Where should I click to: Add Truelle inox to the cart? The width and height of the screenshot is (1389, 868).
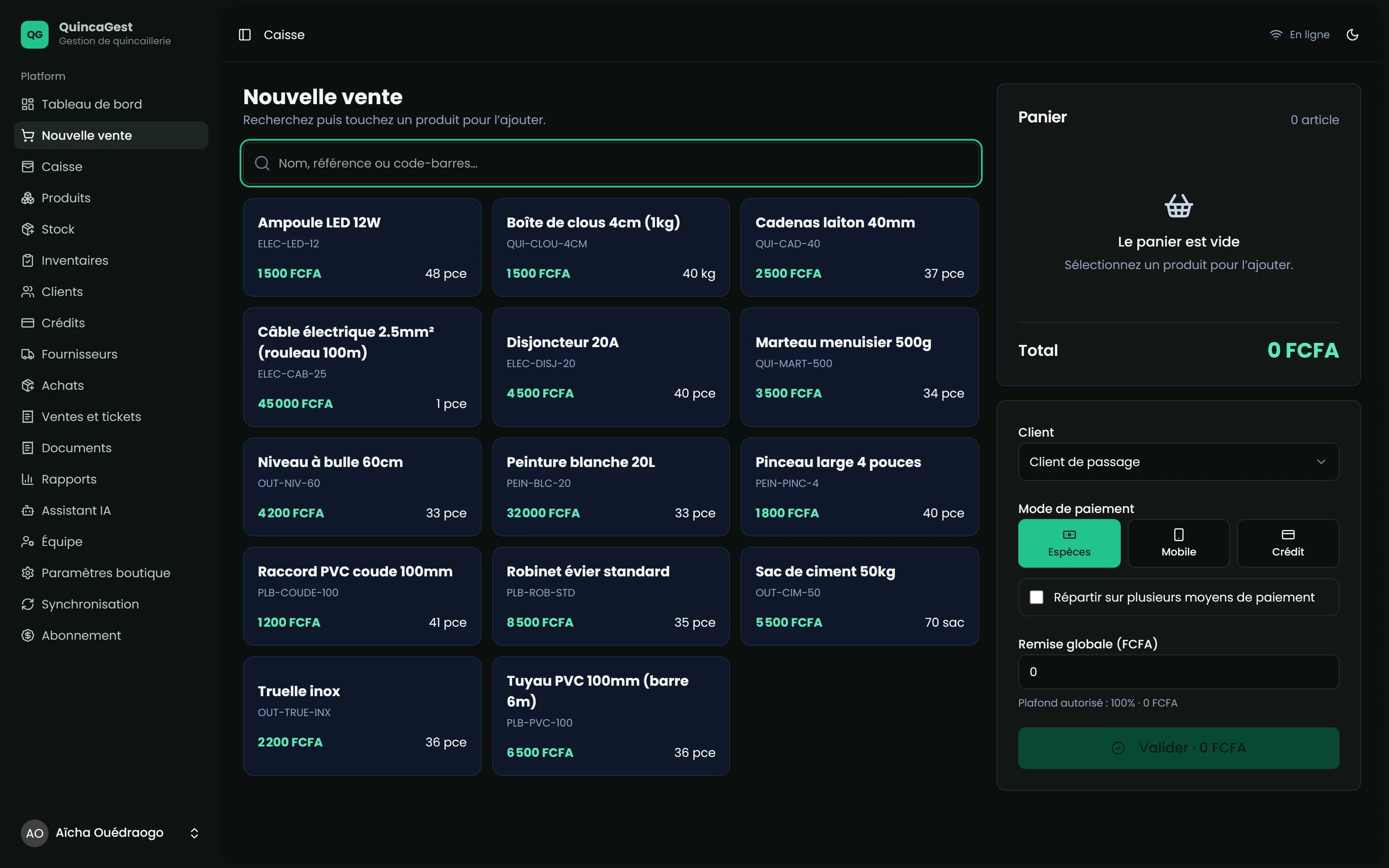[362, 717]
